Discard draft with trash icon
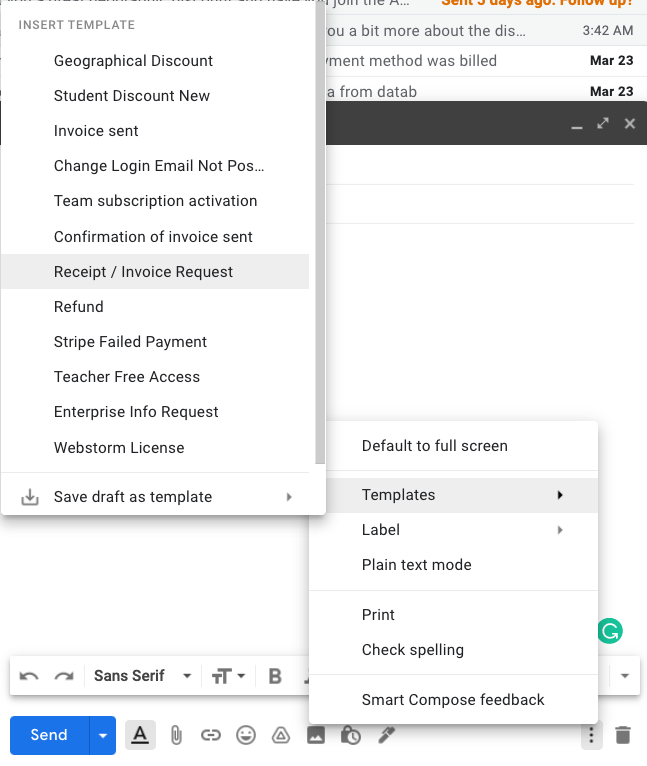647x766 pixels. click(623, 735)
